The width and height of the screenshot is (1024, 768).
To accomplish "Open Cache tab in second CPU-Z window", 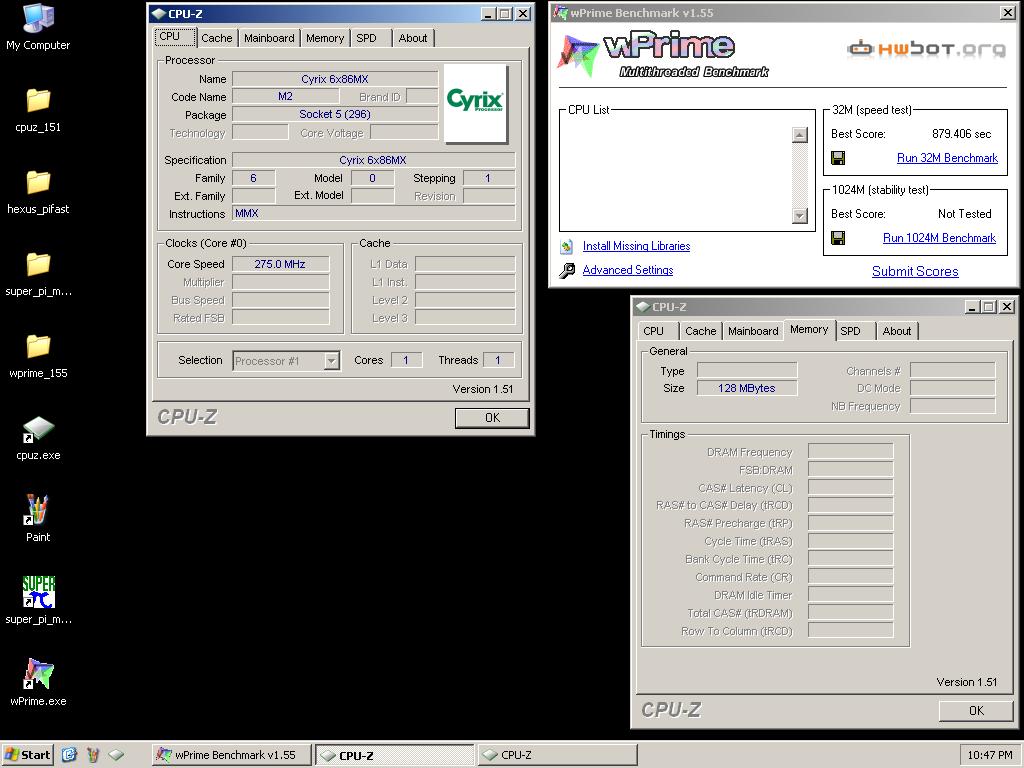I will pyautogui.click(x=700, y=330).
